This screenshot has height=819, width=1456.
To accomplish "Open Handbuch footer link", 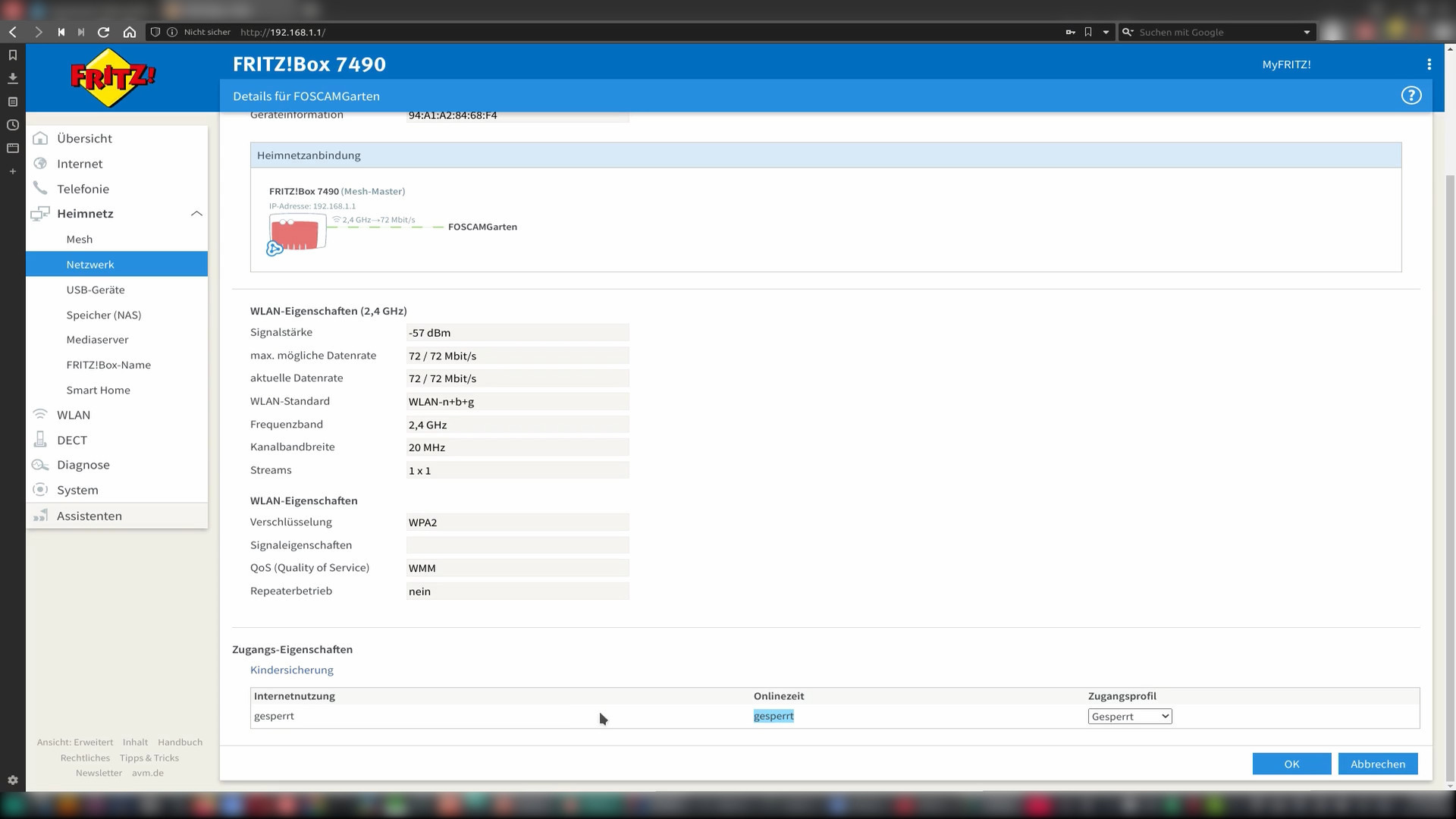I will (180, 742).
